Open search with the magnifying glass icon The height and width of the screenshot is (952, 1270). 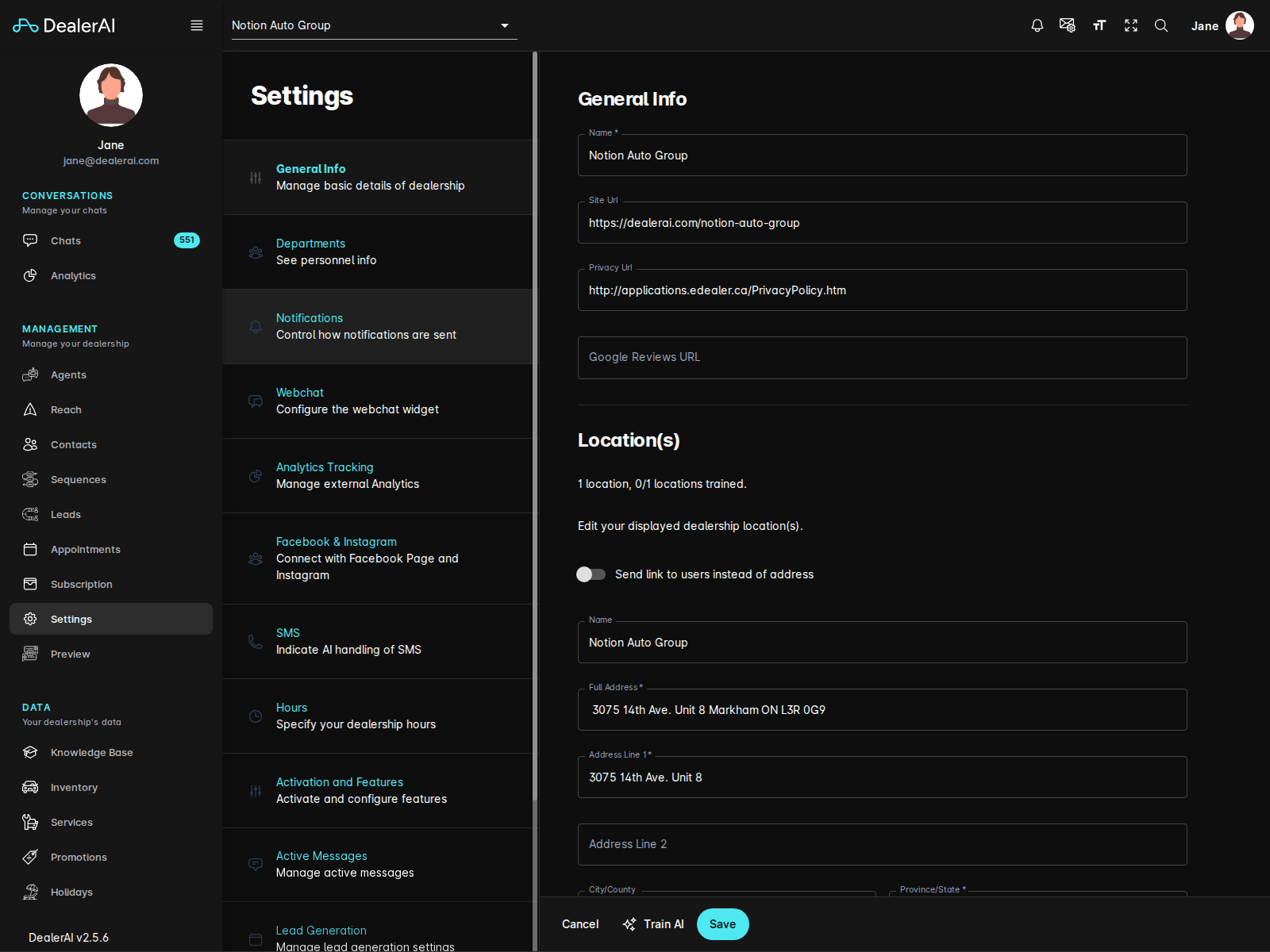1160,25
